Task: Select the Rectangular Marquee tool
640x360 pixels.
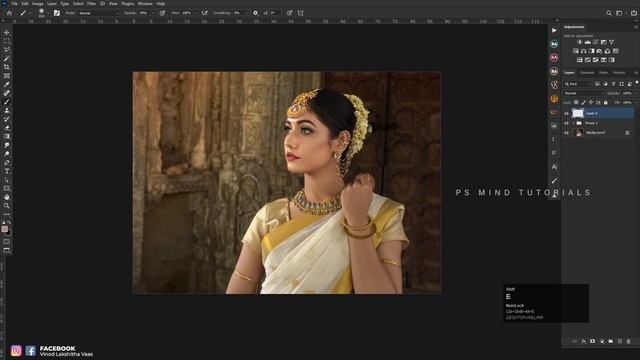Action: coord(7,41)
